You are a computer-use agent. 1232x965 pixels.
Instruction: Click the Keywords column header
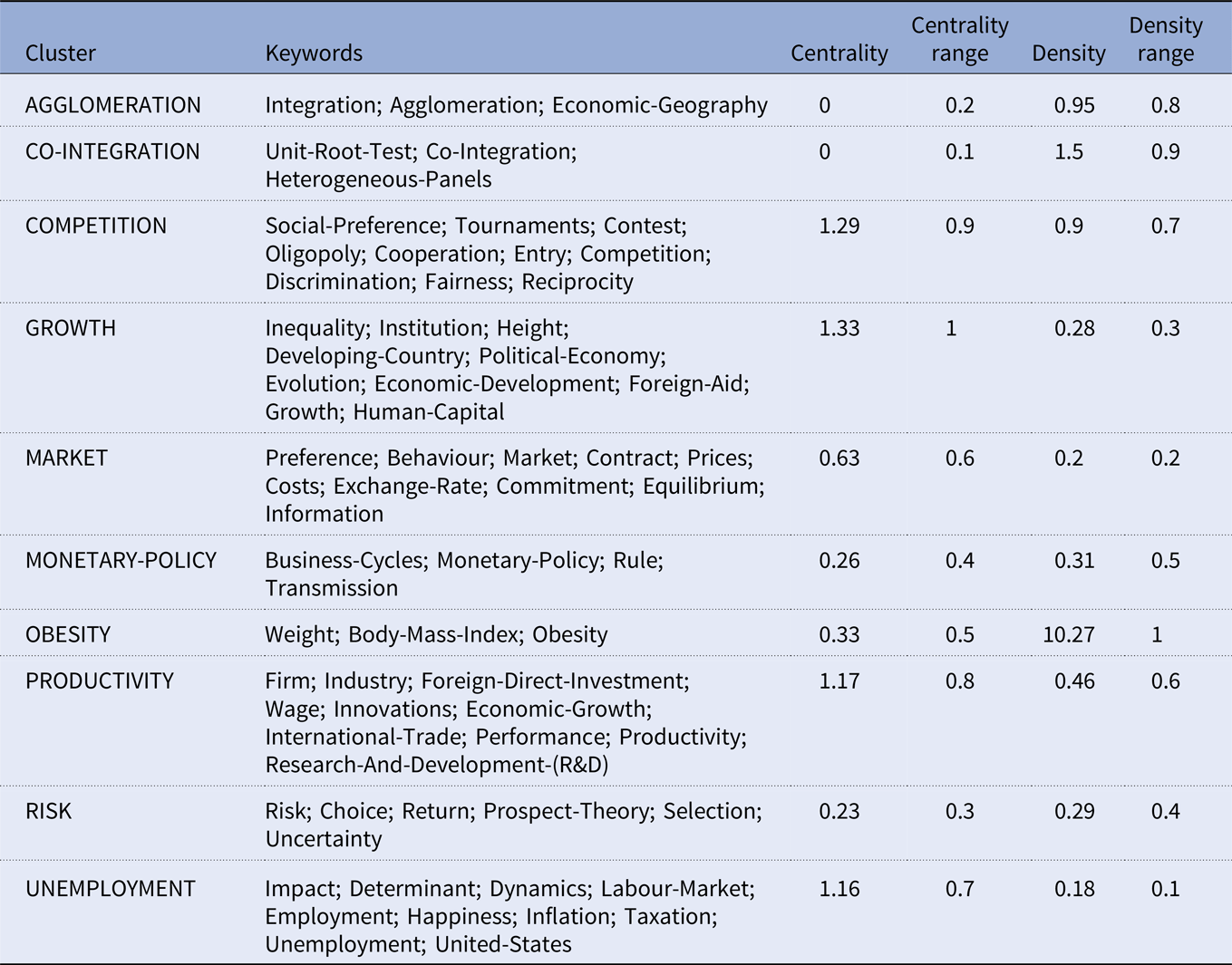pyautogui.click(x=314, y=53)
